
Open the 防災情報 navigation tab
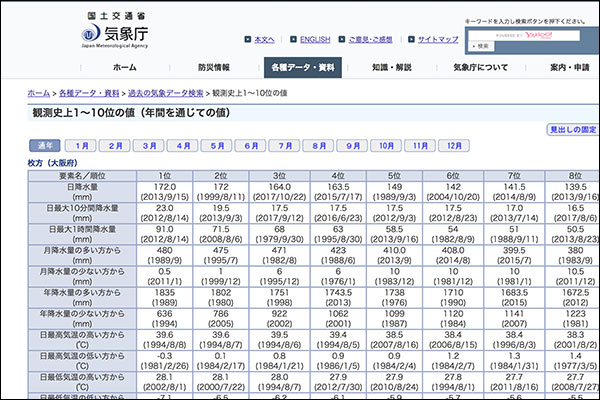click(x=212, y=67)
